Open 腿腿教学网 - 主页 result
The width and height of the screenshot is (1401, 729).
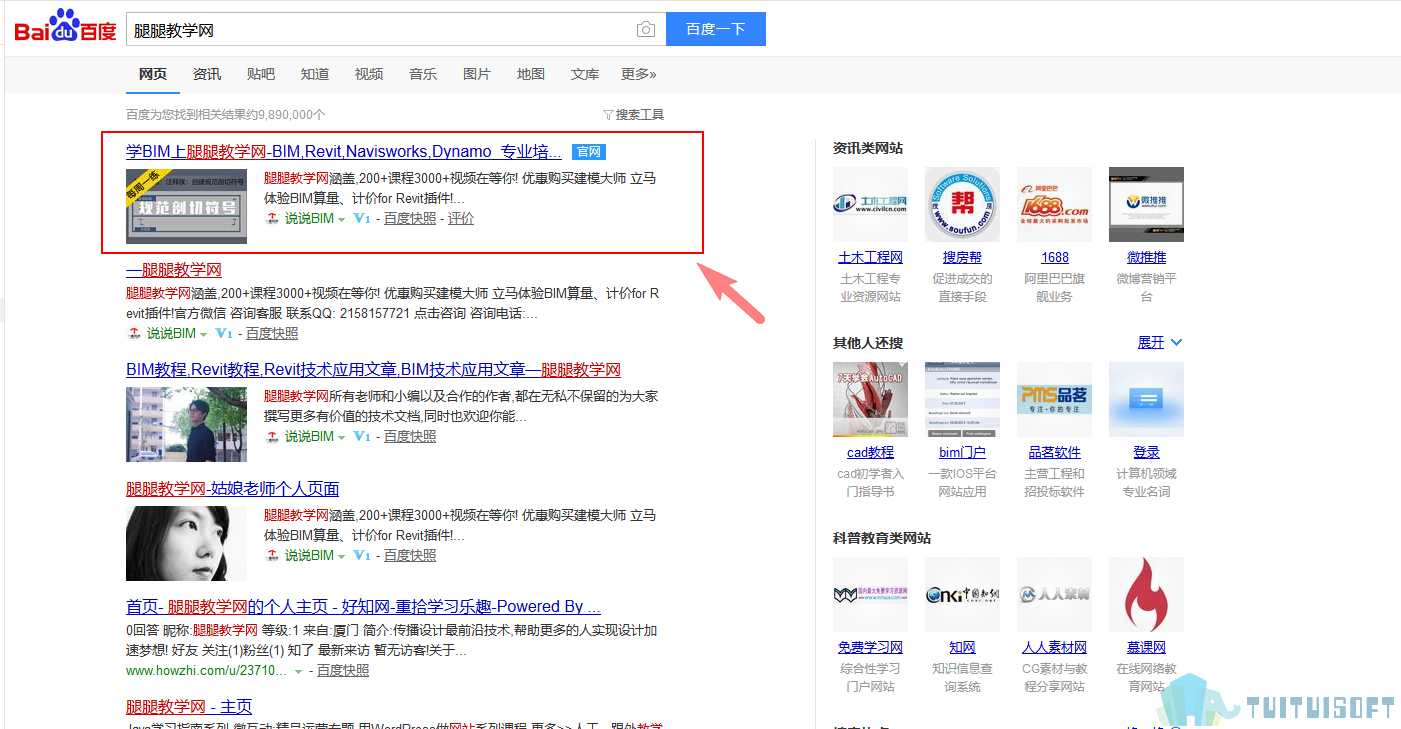click(x=189, y=707)
